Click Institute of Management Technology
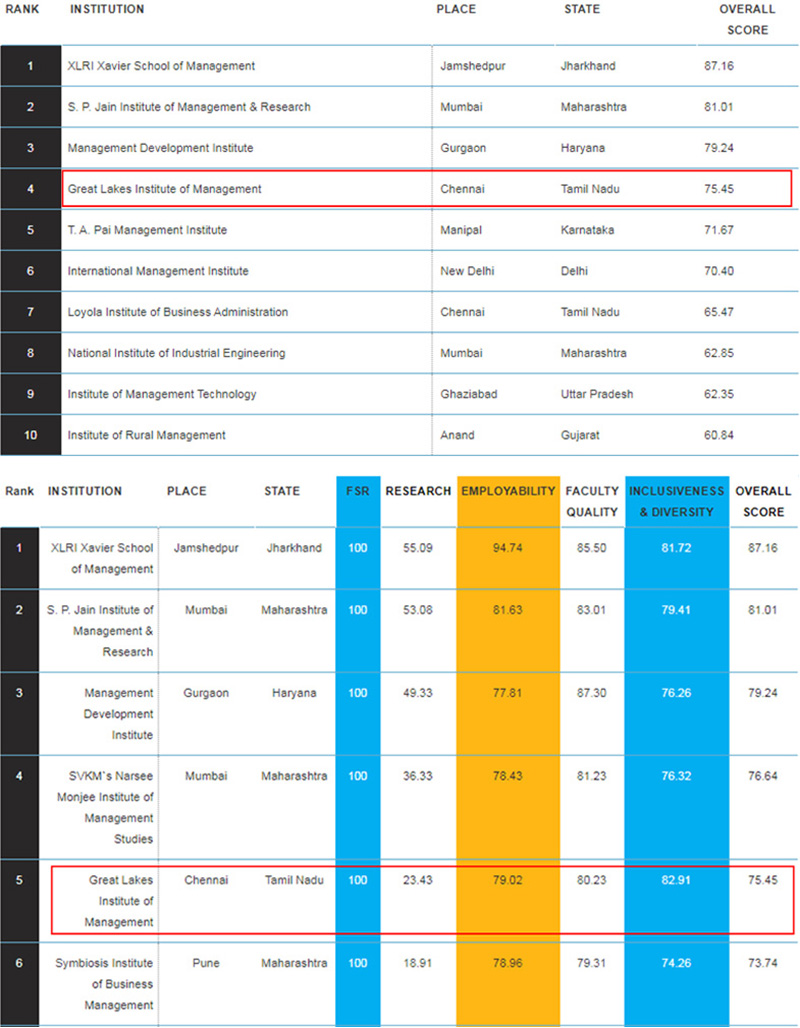This screenshot has height=1028, width=800. coord(162,394)
